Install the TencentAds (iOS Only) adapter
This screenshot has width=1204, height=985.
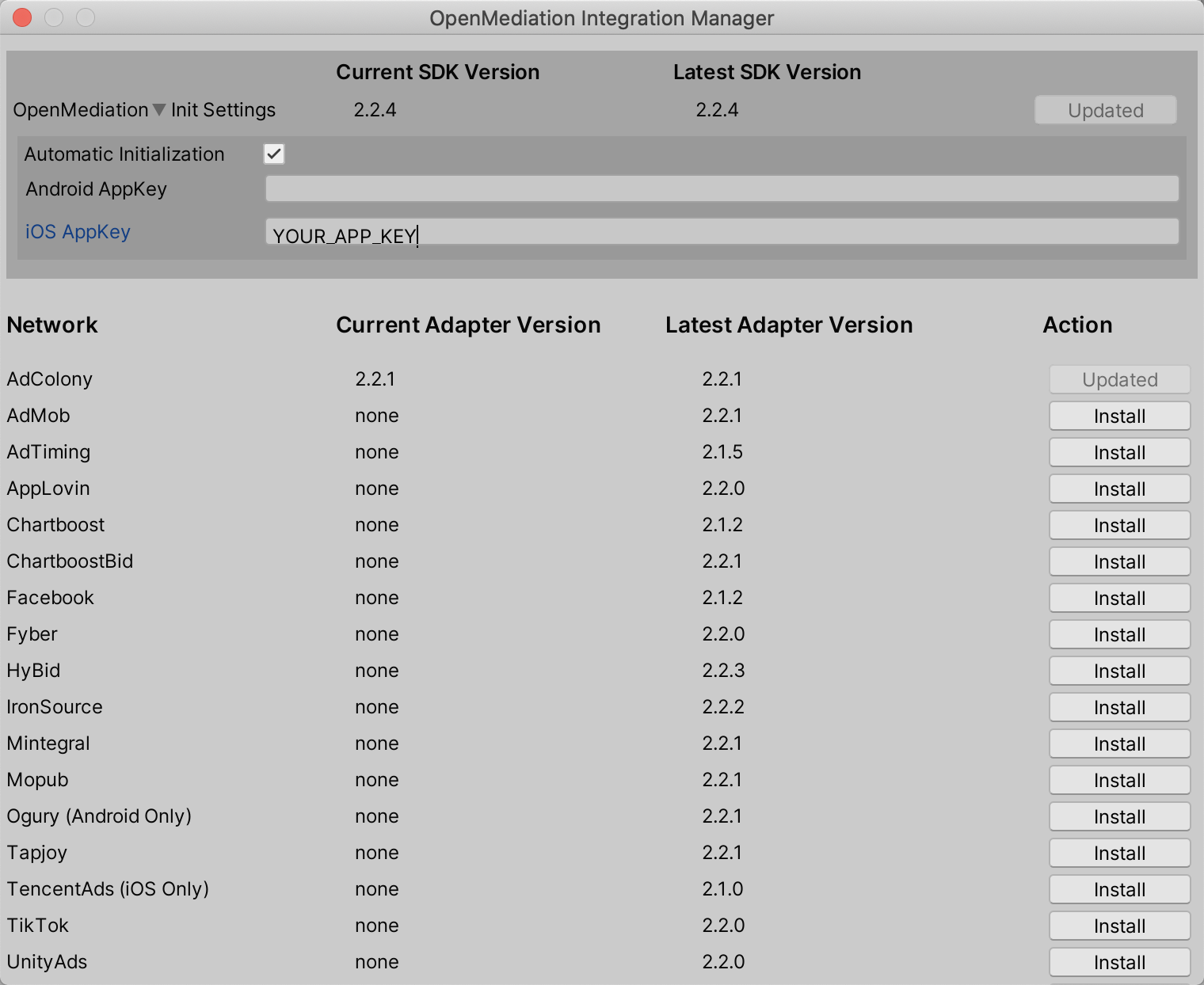coord(1119,889)
